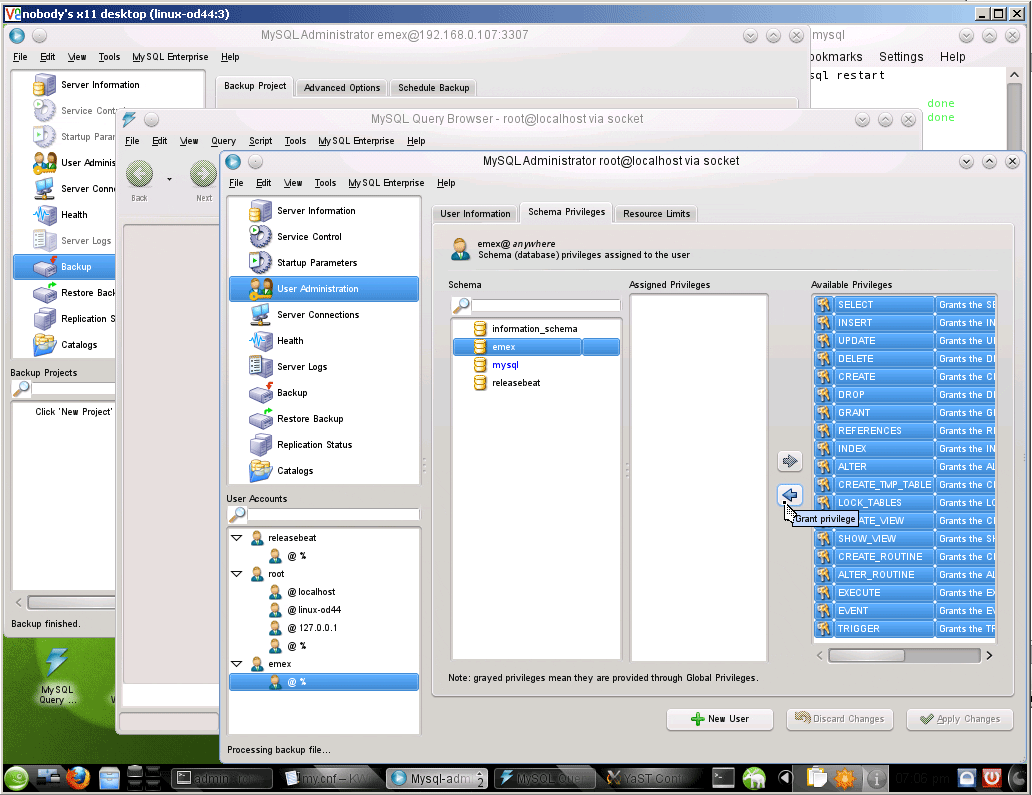Viewport: 1032px width, 795px height.
Task: Click the Apply Changes button
Action: coord(960,719)
